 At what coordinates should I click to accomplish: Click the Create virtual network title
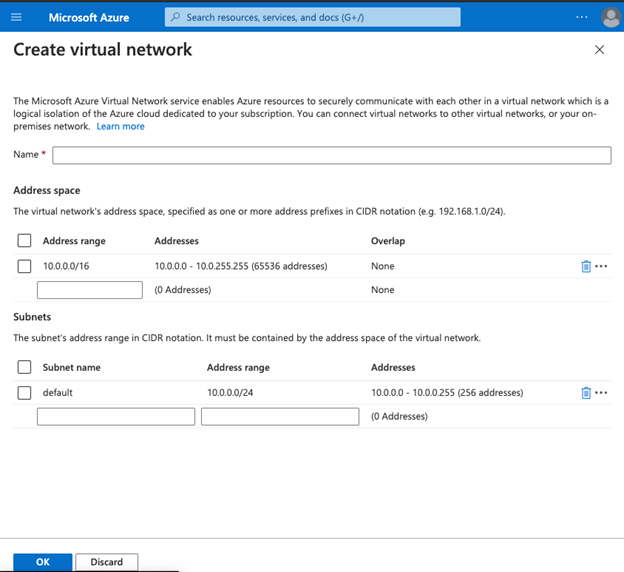click(103, 50)
